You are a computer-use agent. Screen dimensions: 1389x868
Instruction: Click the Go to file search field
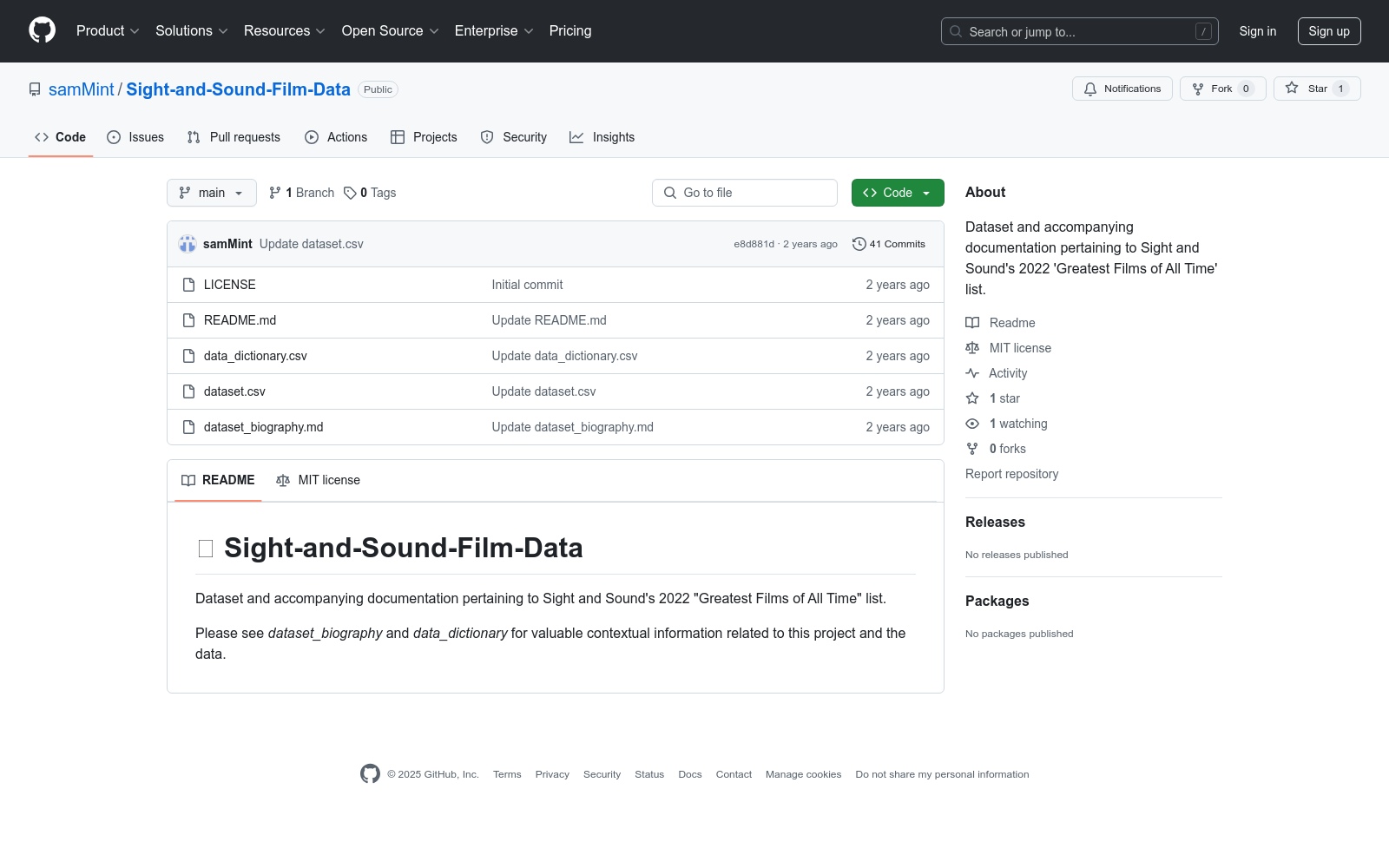745,193
